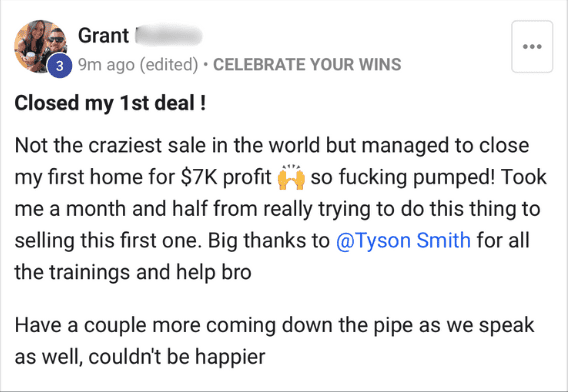Click the author name Grant
Image resolution: width=568 pixels, height=392 pixels.
click(103, 36)
